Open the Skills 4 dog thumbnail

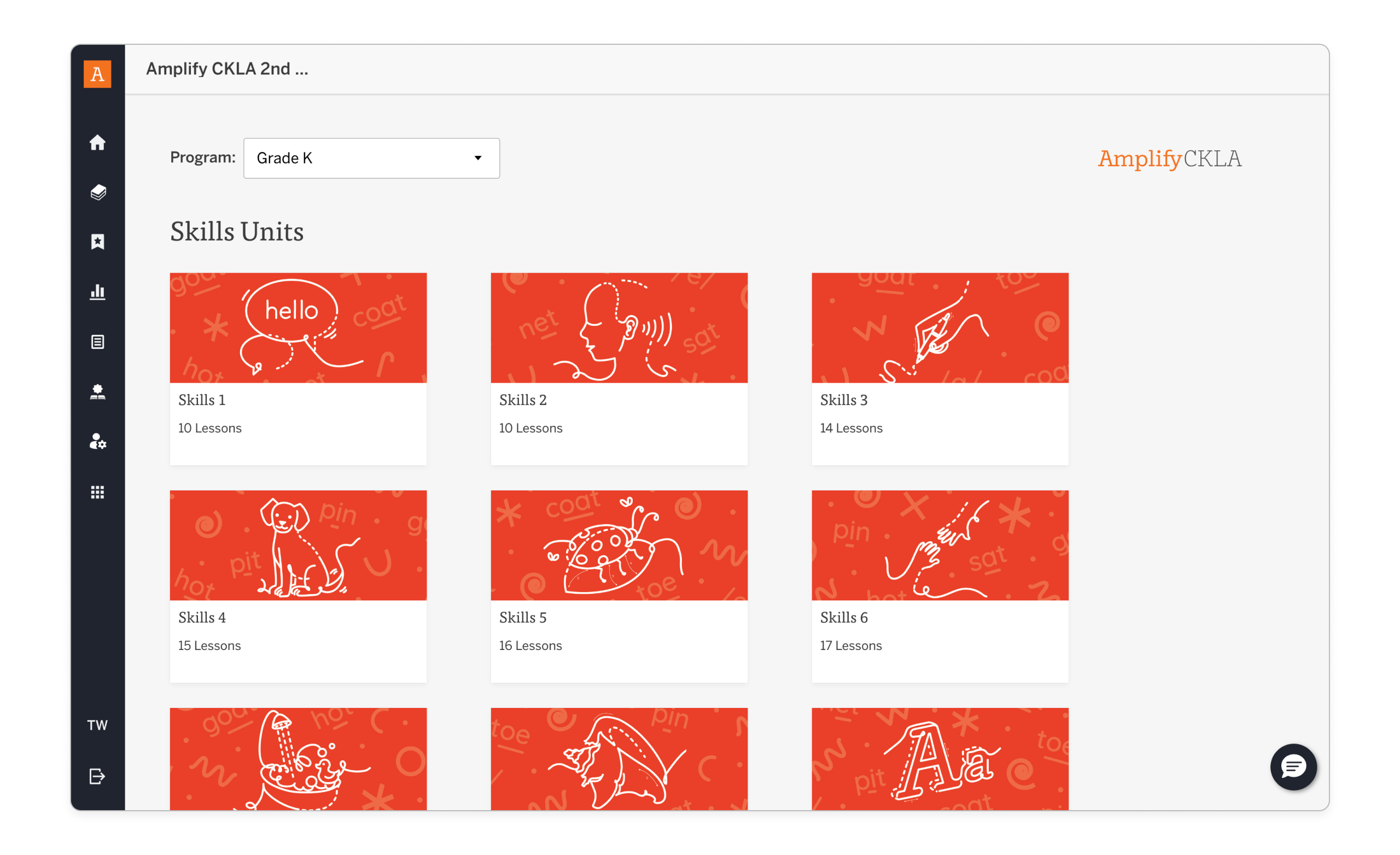coord(297,546)
